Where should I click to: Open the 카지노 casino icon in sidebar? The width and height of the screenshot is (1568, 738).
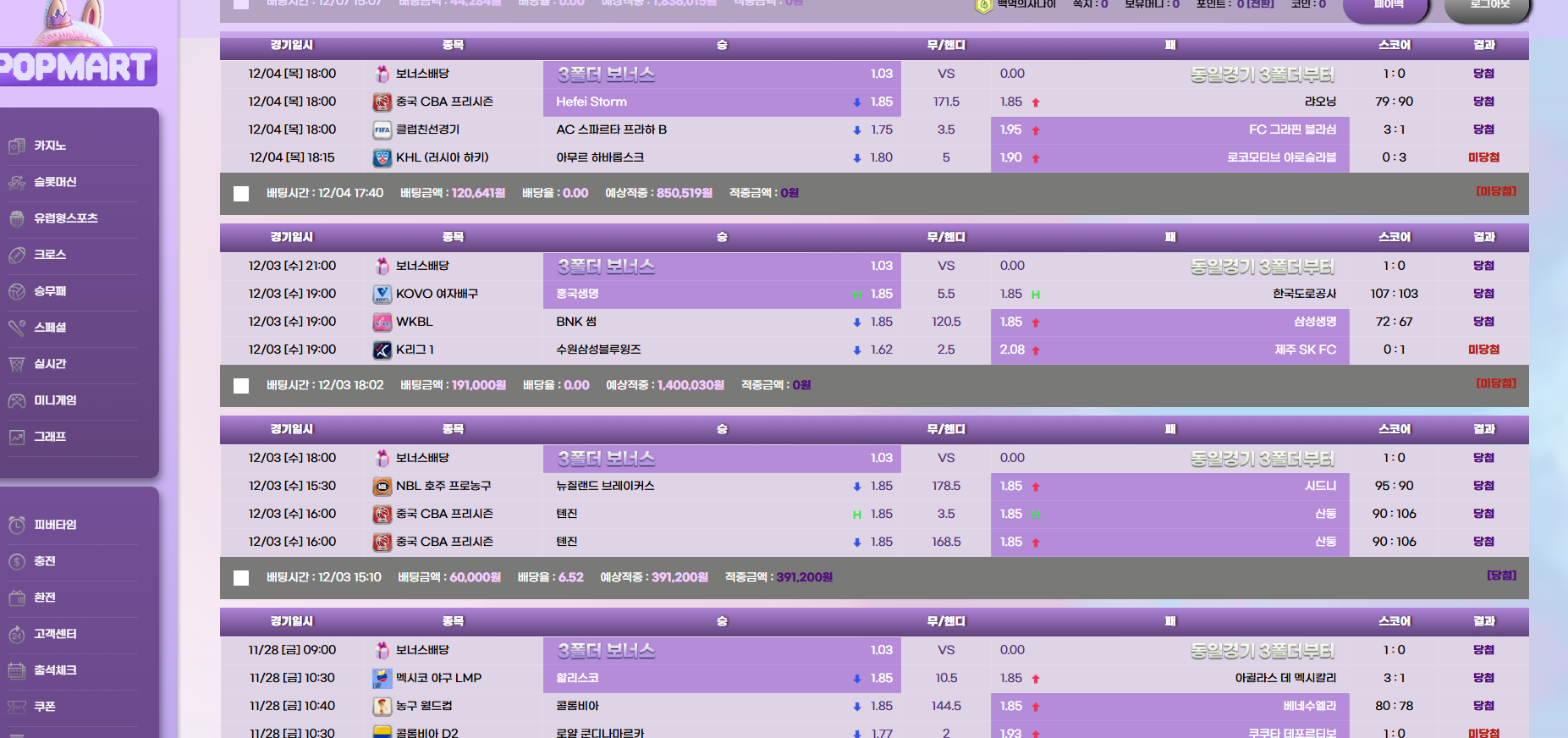tap(17, 146)
